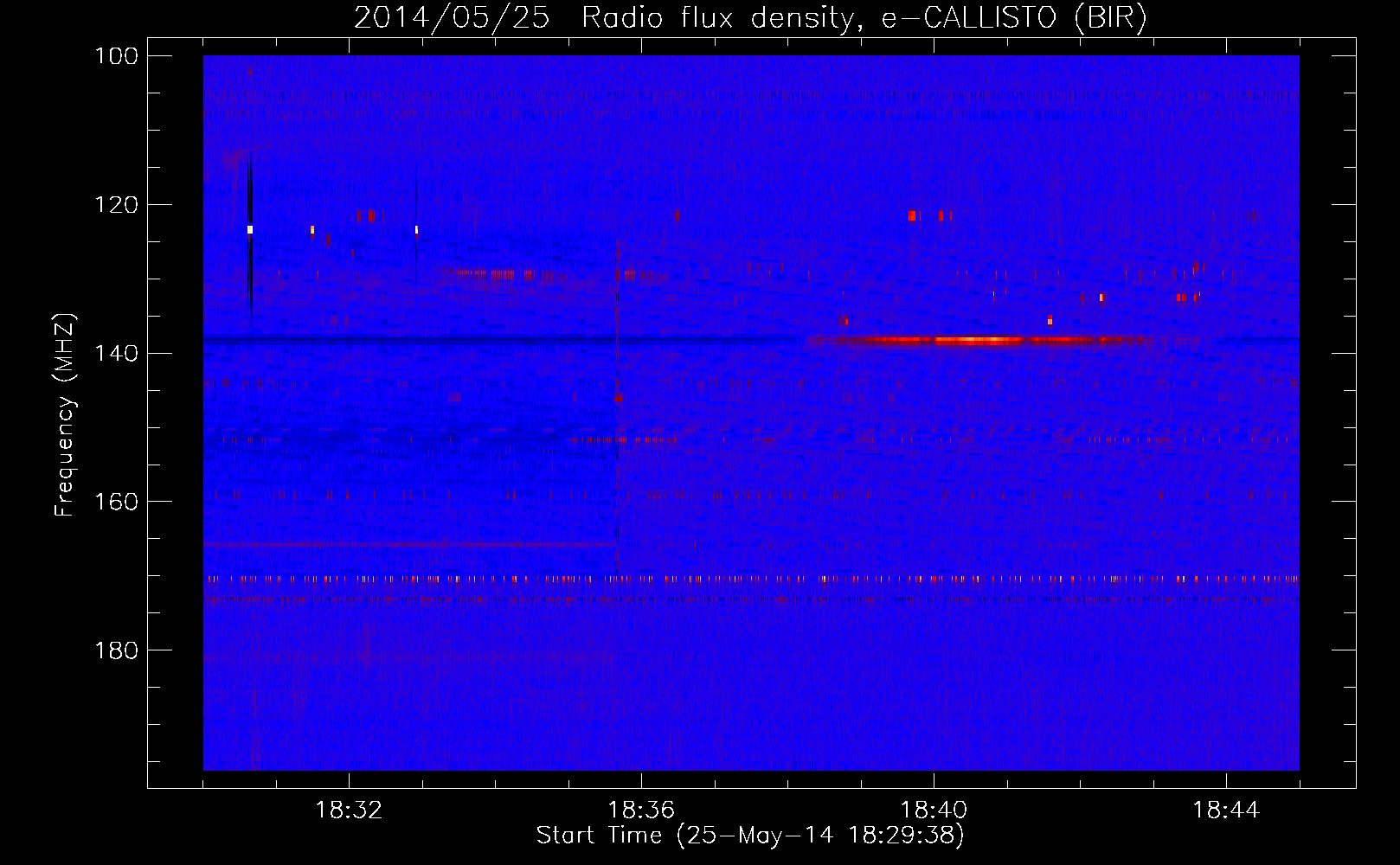Click the 100 frequency tick label
1400x865 pixels.
point(116,56)
